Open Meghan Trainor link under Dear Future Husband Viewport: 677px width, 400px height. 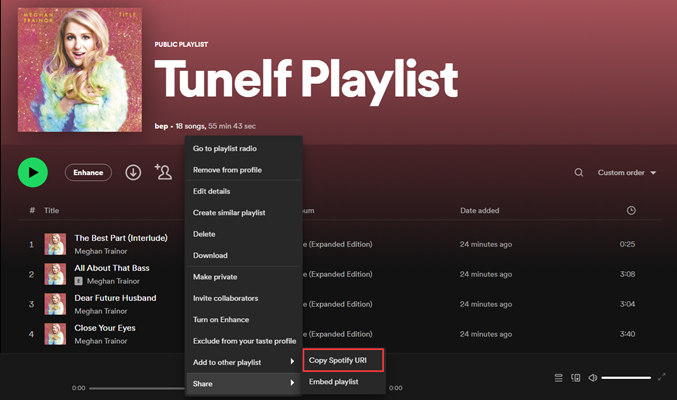pyautogui.click(x=101, y=311)
